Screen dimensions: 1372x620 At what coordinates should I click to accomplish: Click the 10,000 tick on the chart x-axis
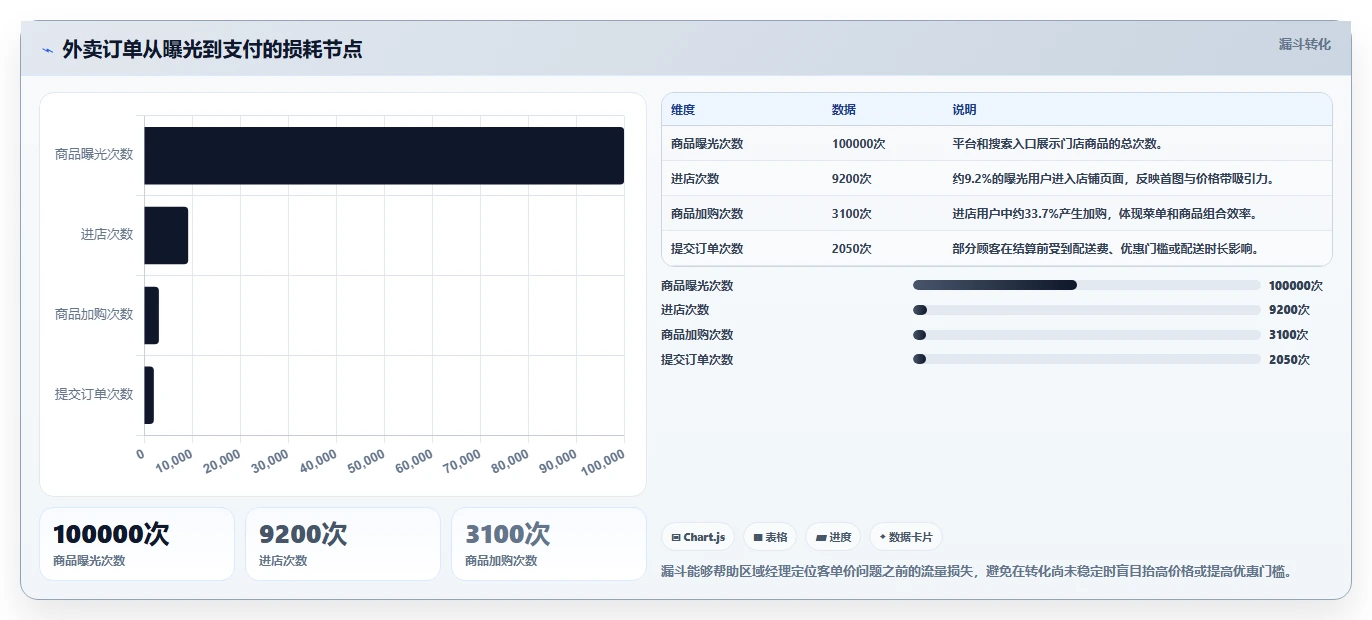(175, 460)
